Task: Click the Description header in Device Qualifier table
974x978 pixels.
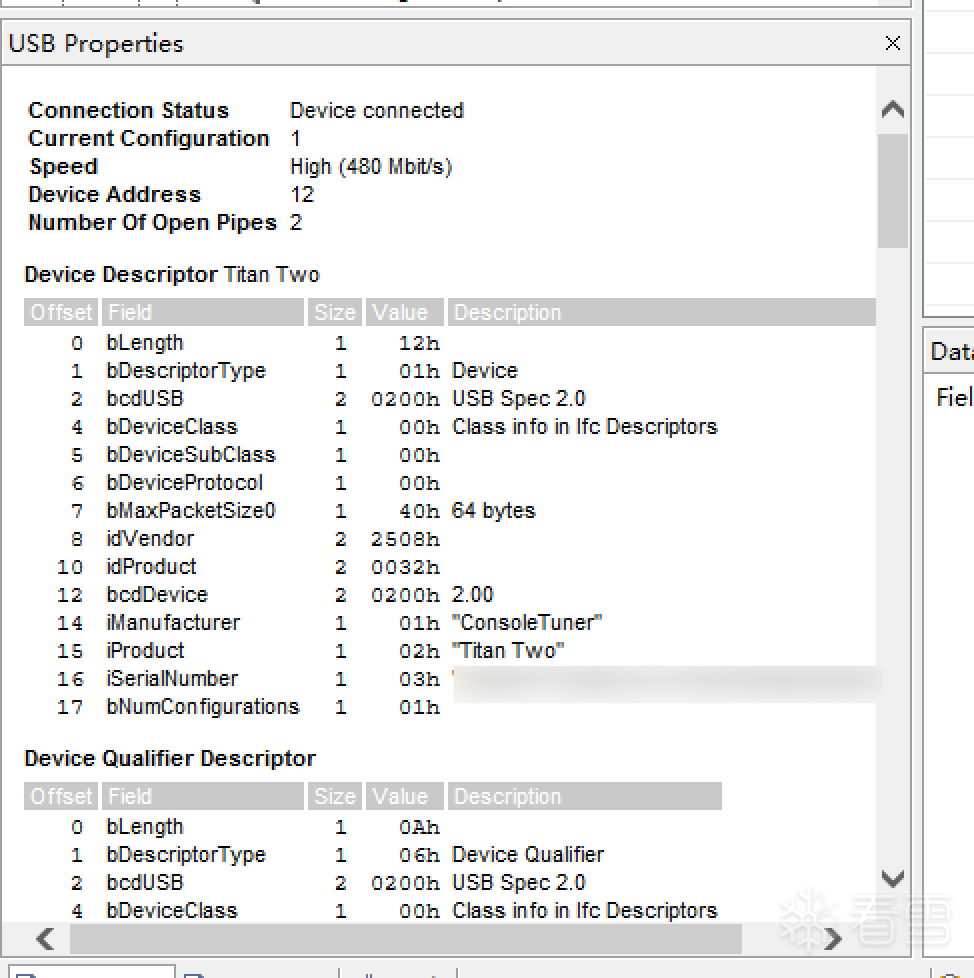Action: coord(585,796)
